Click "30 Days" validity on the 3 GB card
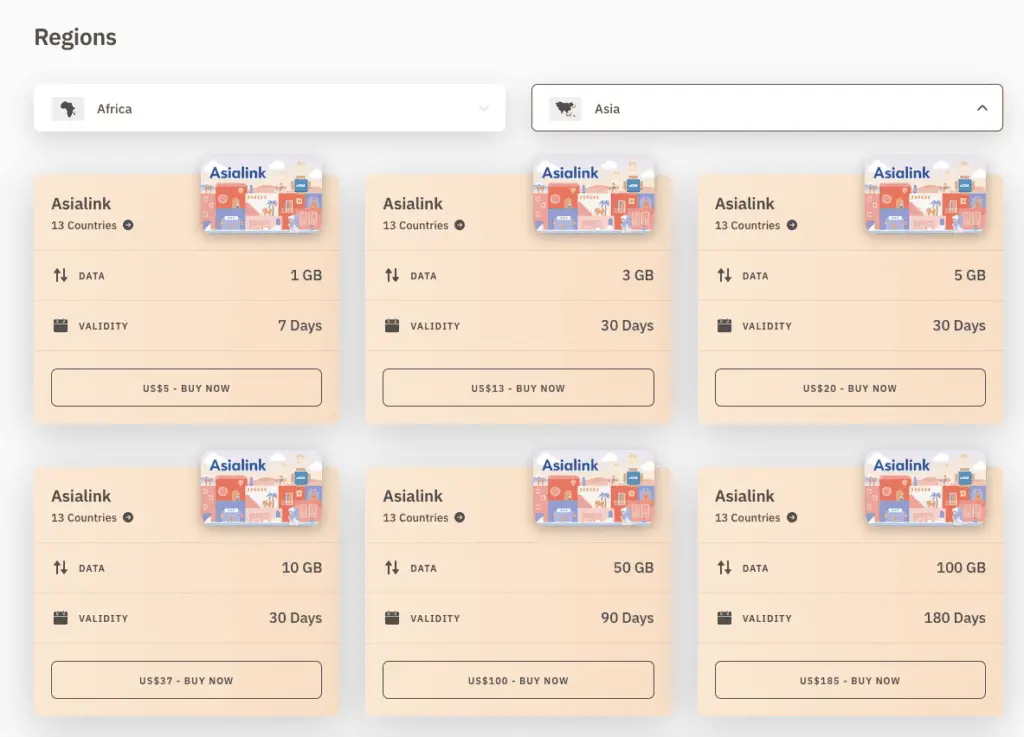Viewport: 1024px width, 737px height. tap(627, 326)
